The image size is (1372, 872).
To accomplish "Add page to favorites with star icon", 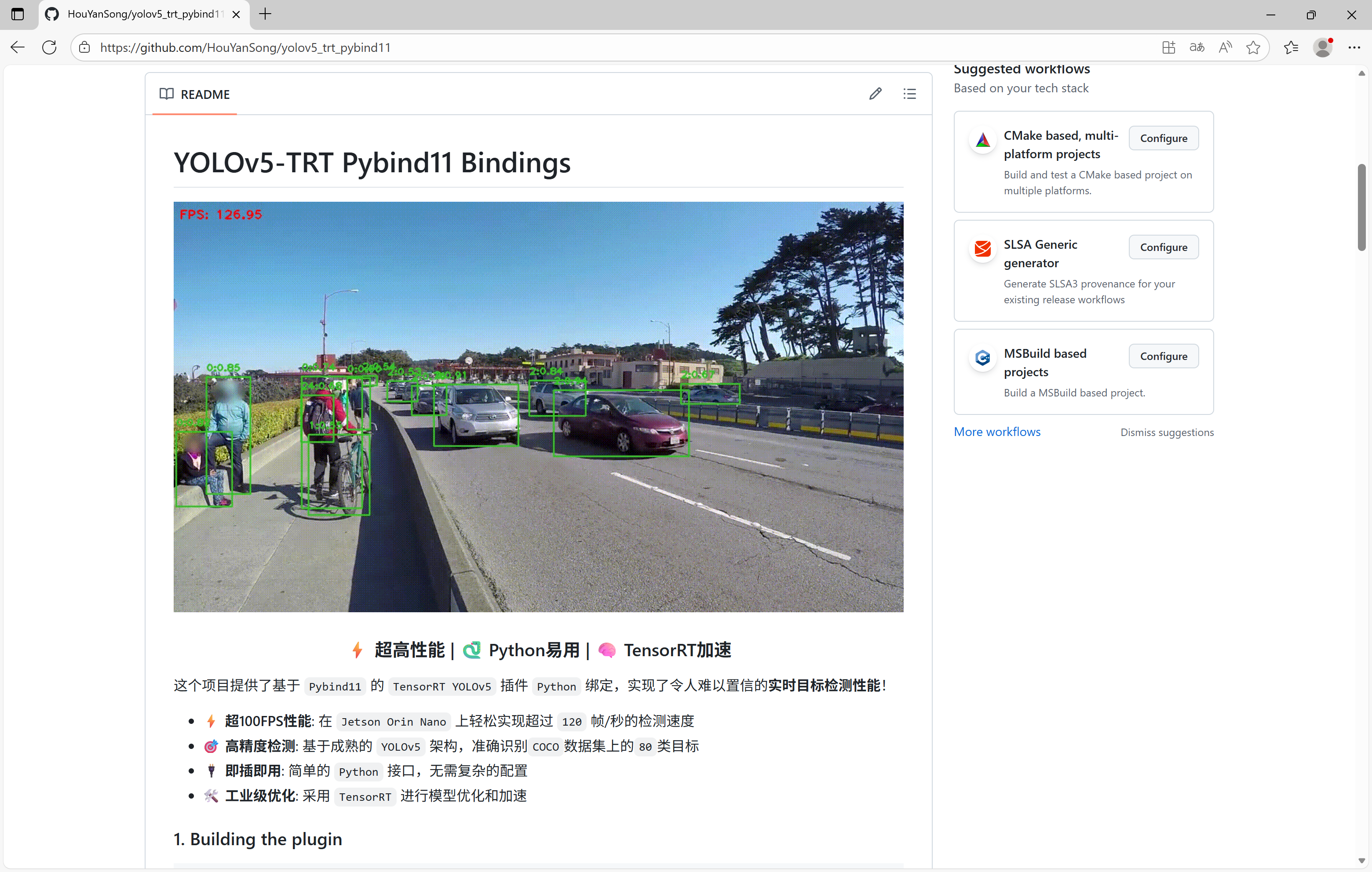I will pyautogui.click(x=1253, y=47).
